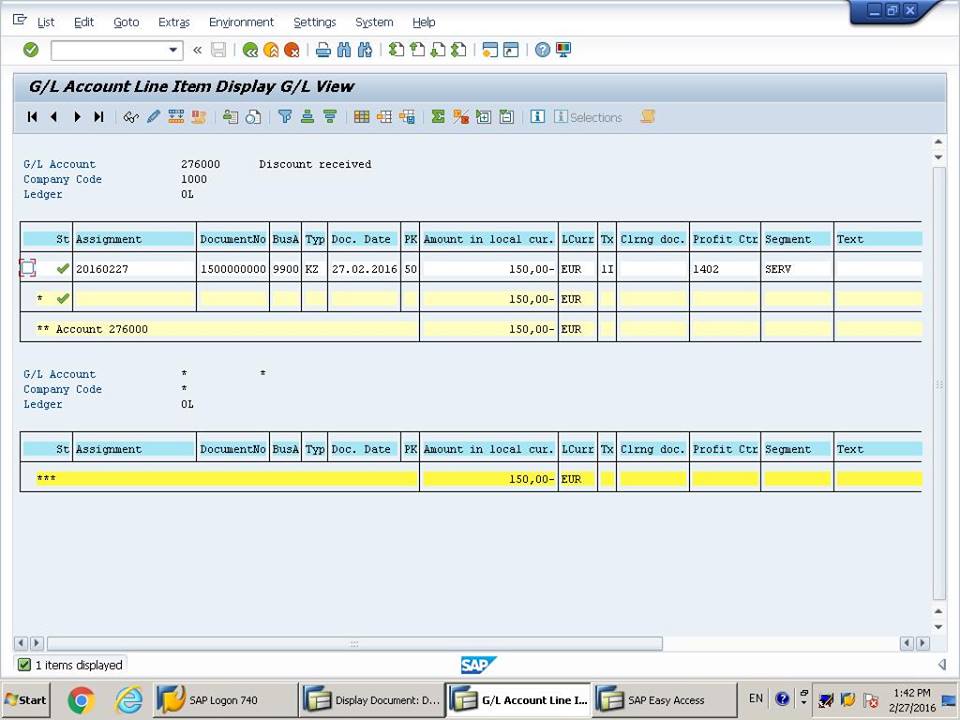The width and height of the screenshot is (960, 720).
Task: Click the green Enter checkmark icon
Action: coord(31,50)
